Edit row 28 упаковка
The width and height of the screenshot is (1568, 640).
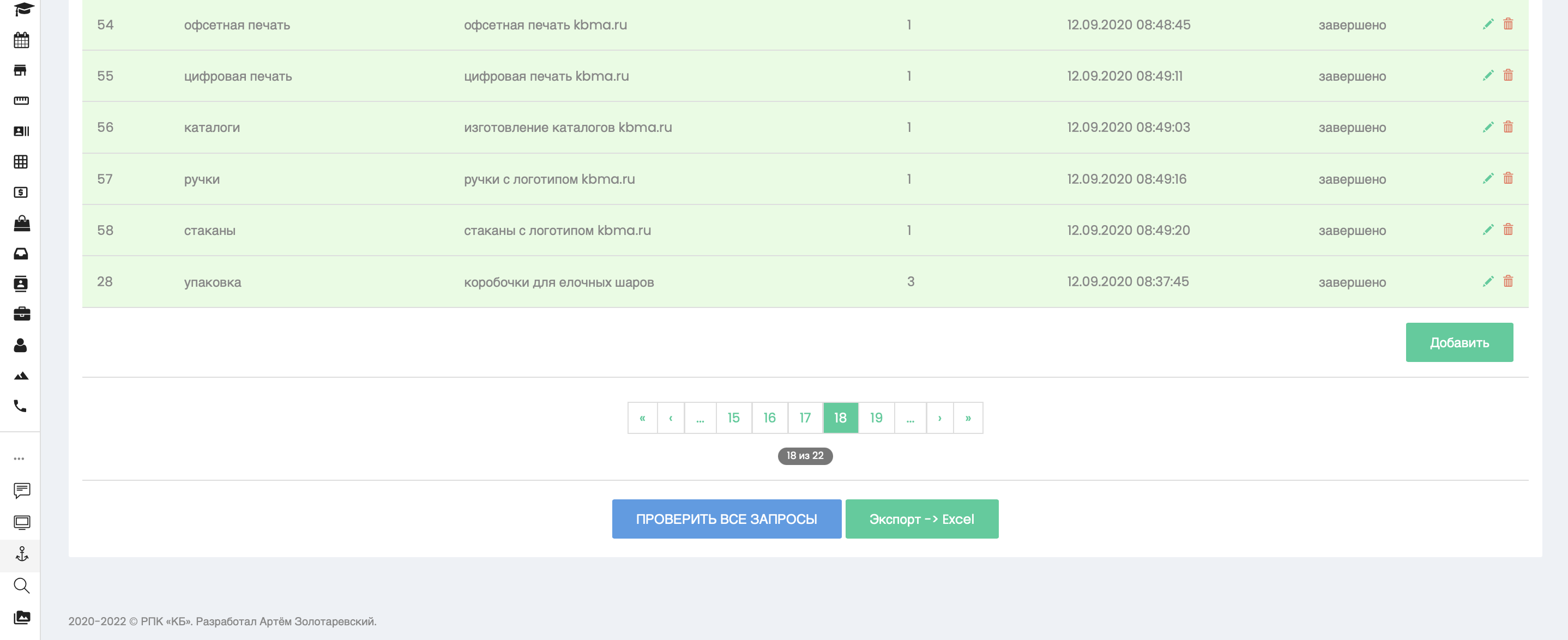pos(1488,281)
